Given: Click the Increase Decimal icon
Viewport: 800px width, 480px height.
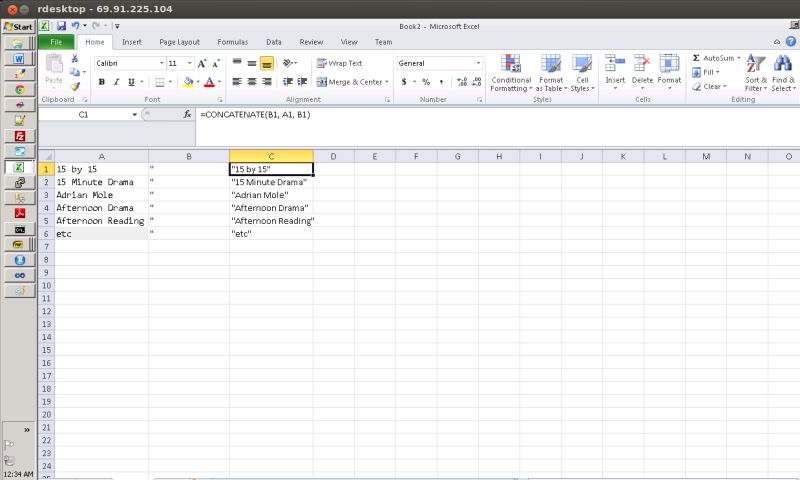Looking at the screenshot, I should click(x=462, y=82).
